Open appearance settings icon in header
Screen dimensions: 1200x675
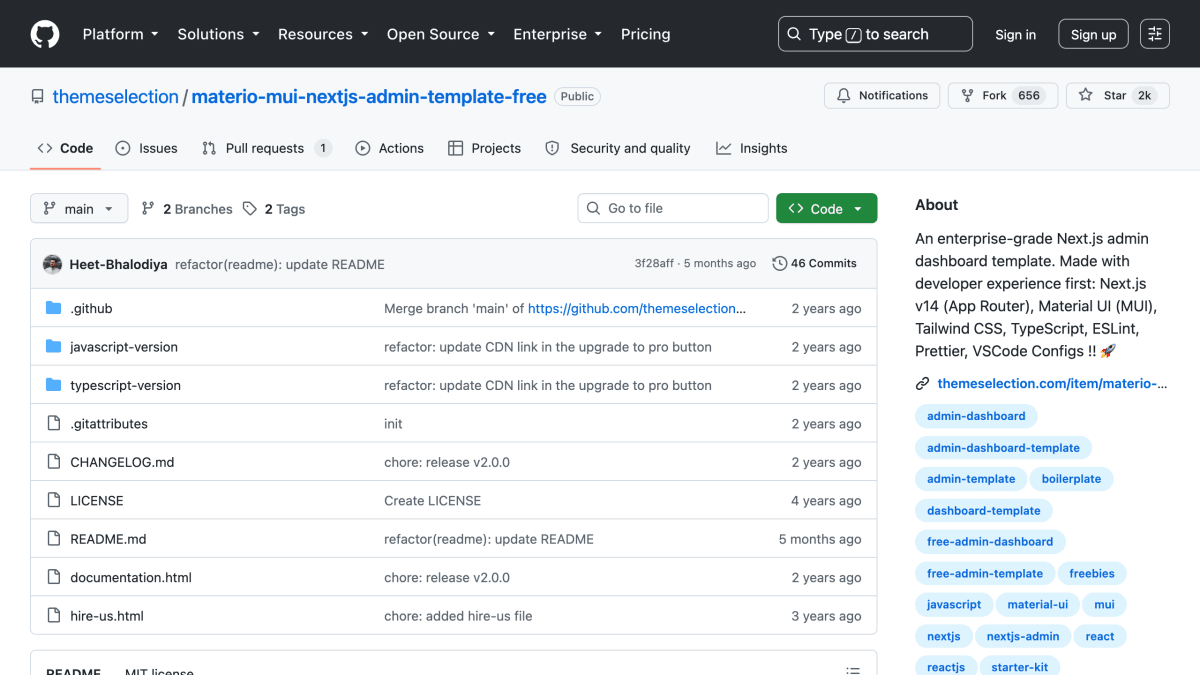pos(1155,34)
